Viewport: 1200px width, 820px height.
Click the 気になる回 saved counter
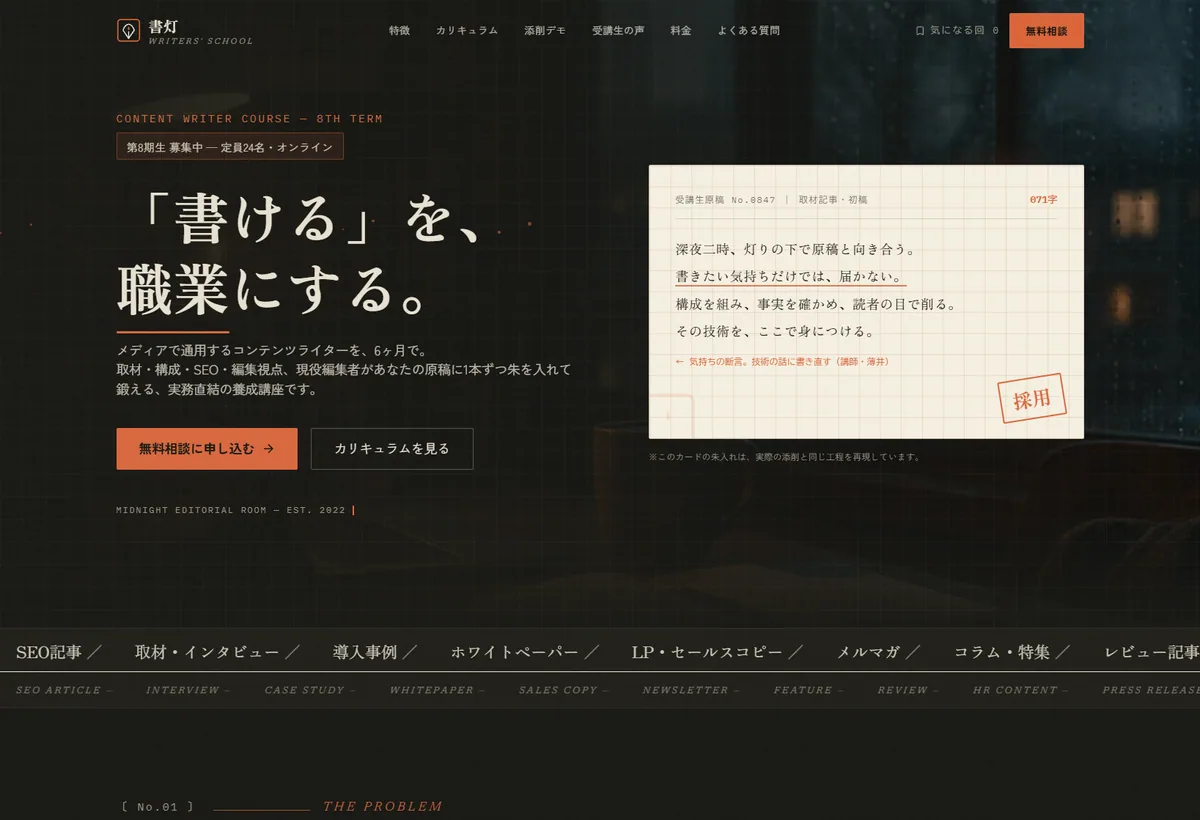coord(957,31)
